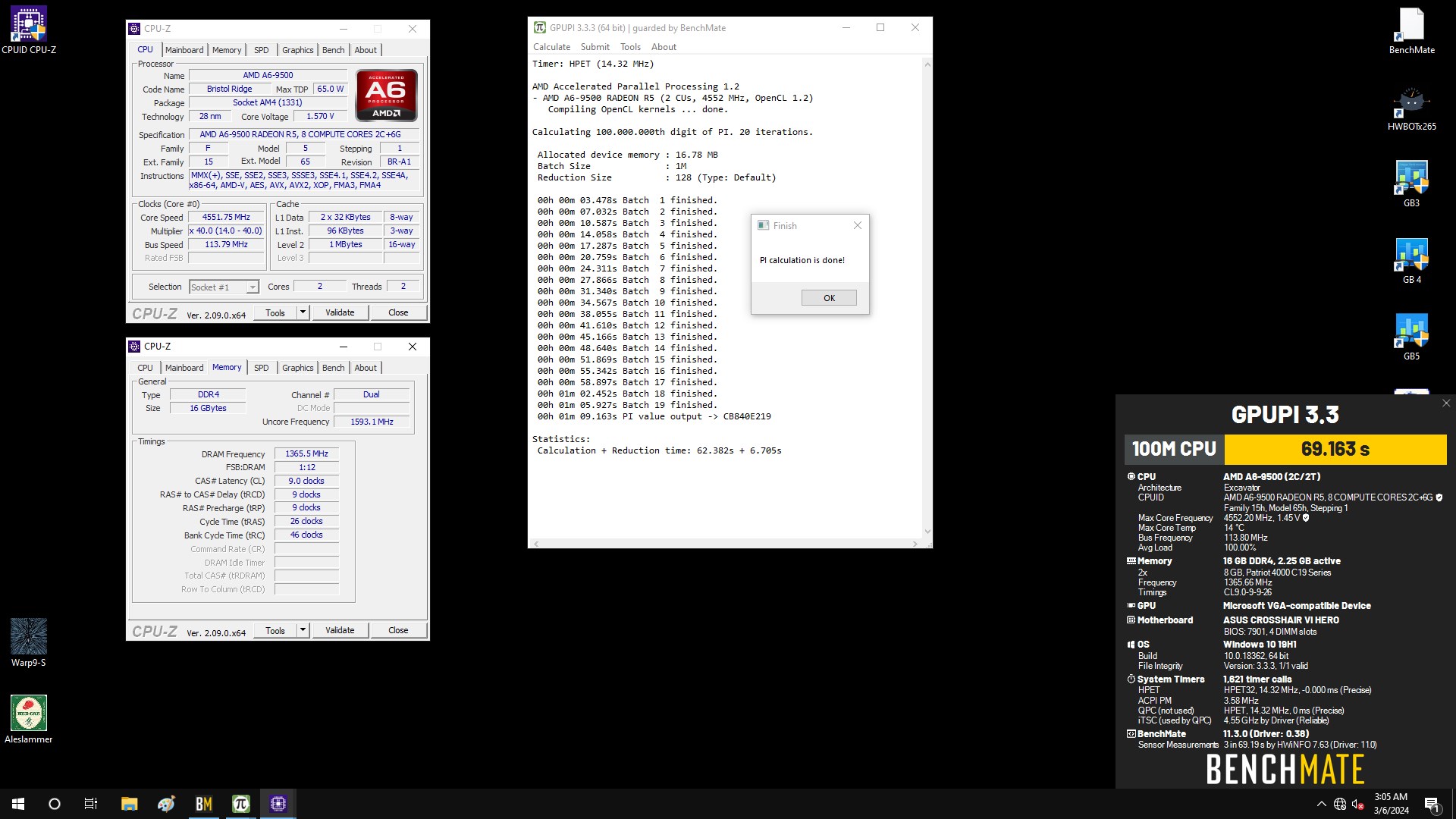Click OK in the Finish dialog
This screenshot has width=1456, height=819.
point(829,298)
